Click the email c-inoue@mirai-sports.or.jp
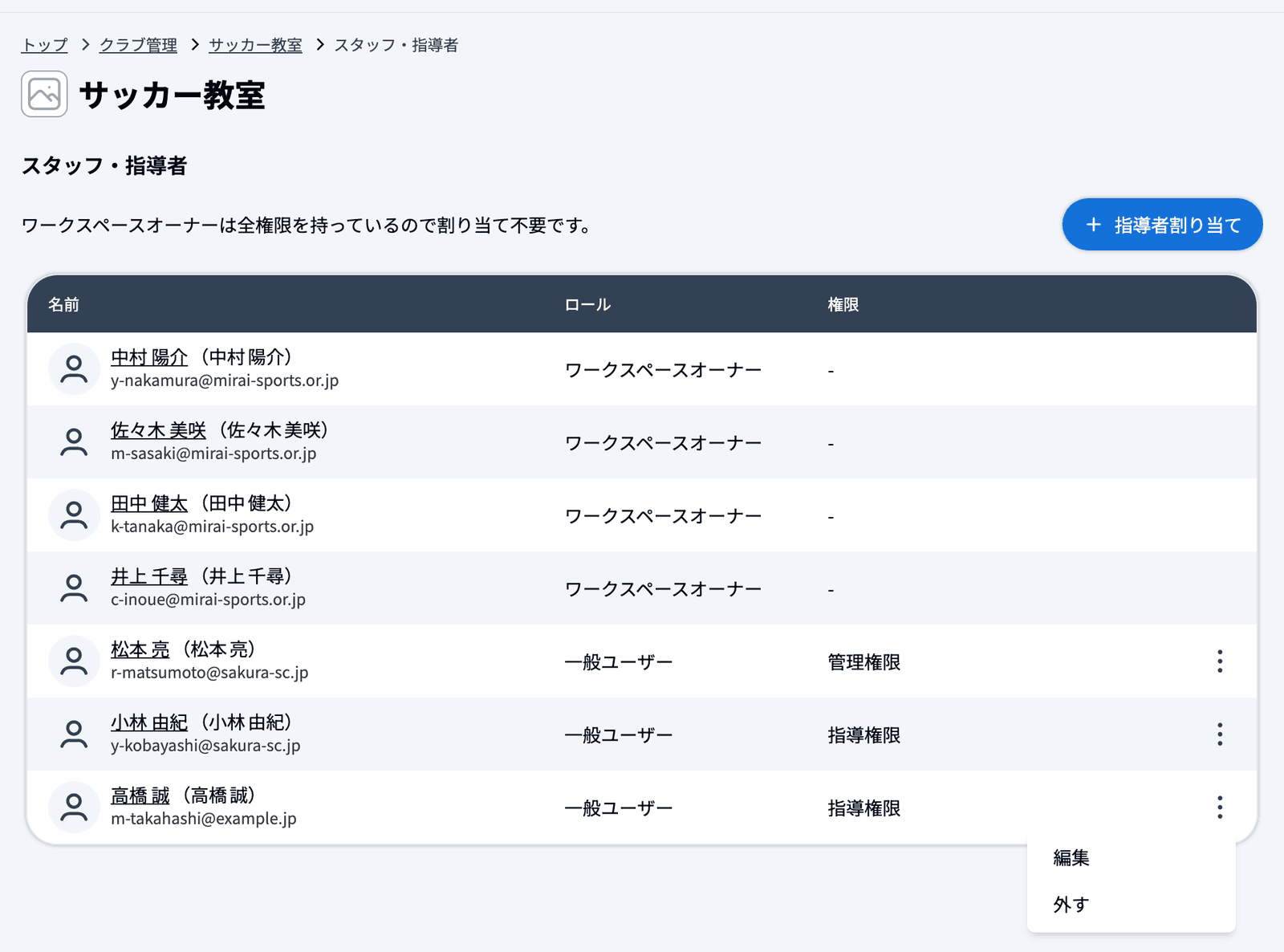This screenshot has height=952, width=1284. pyautogui.click(x=208, y=600)
